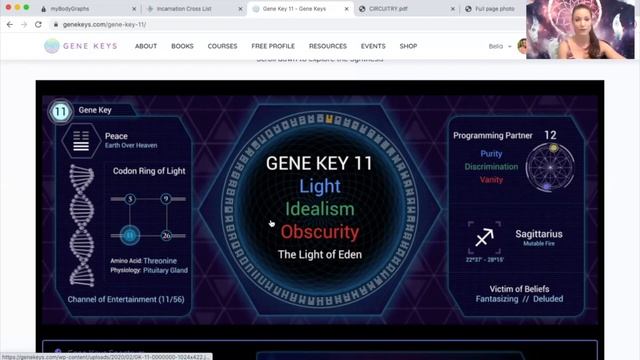The height and width of the screenshot is (360, 640).
Task: Select codon ring node 9
Action: coord(166,199)
